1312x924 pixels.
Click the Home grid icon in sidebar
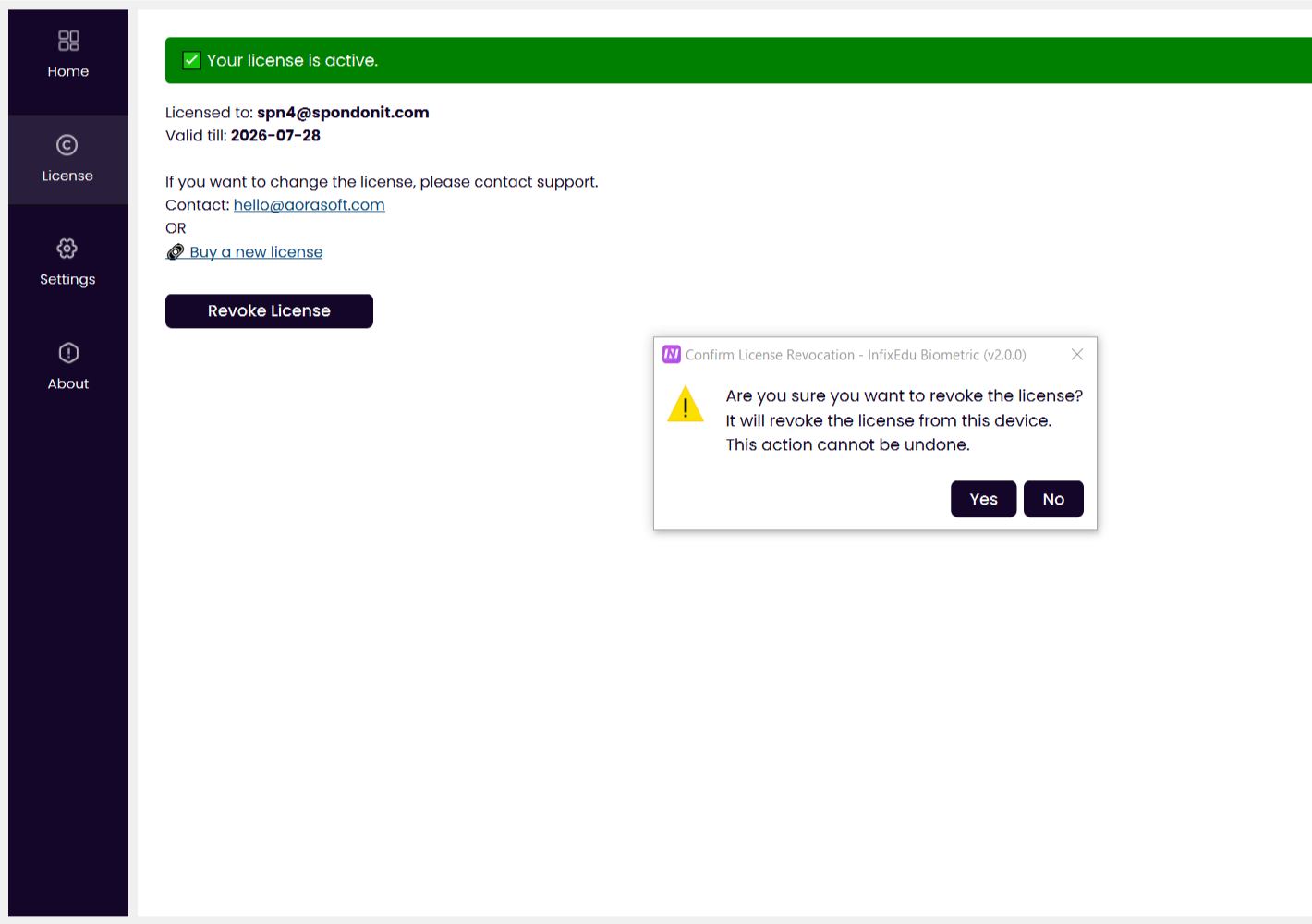(x=68, y=40)
